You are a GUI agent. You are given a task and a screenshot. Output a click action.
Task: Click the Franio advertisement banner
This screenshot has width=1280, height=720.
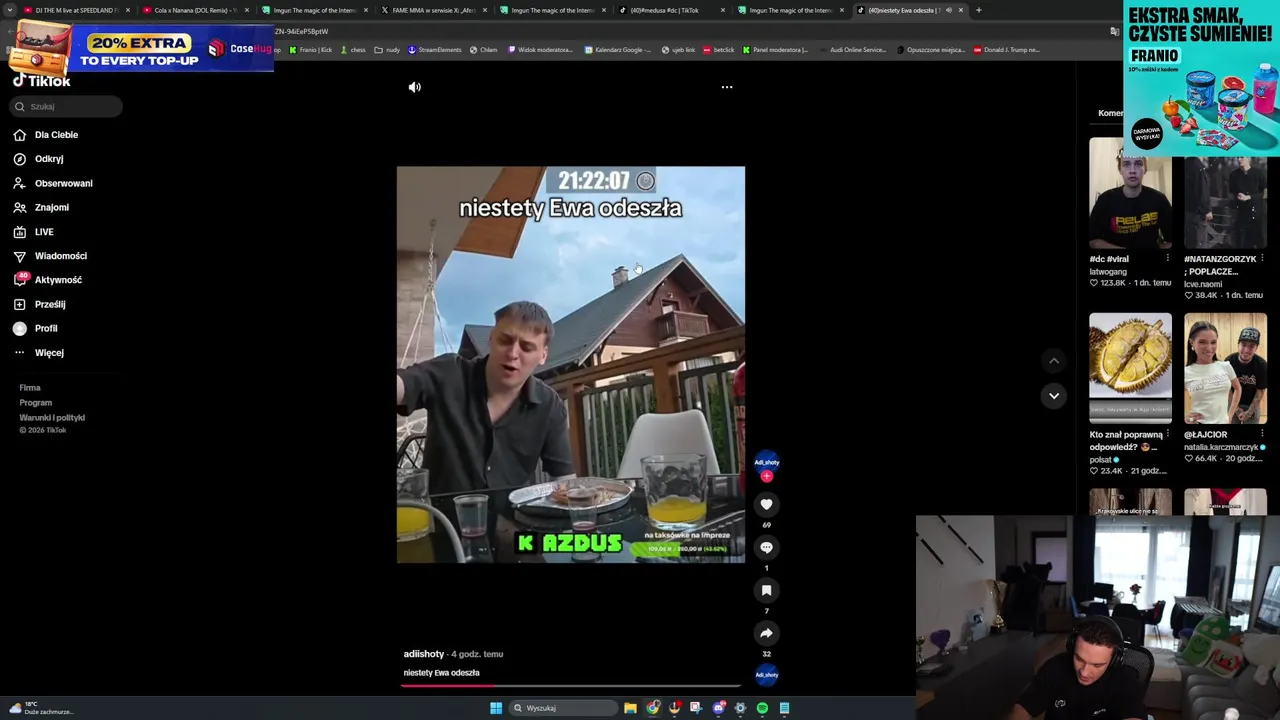[x=1201, y=78]
